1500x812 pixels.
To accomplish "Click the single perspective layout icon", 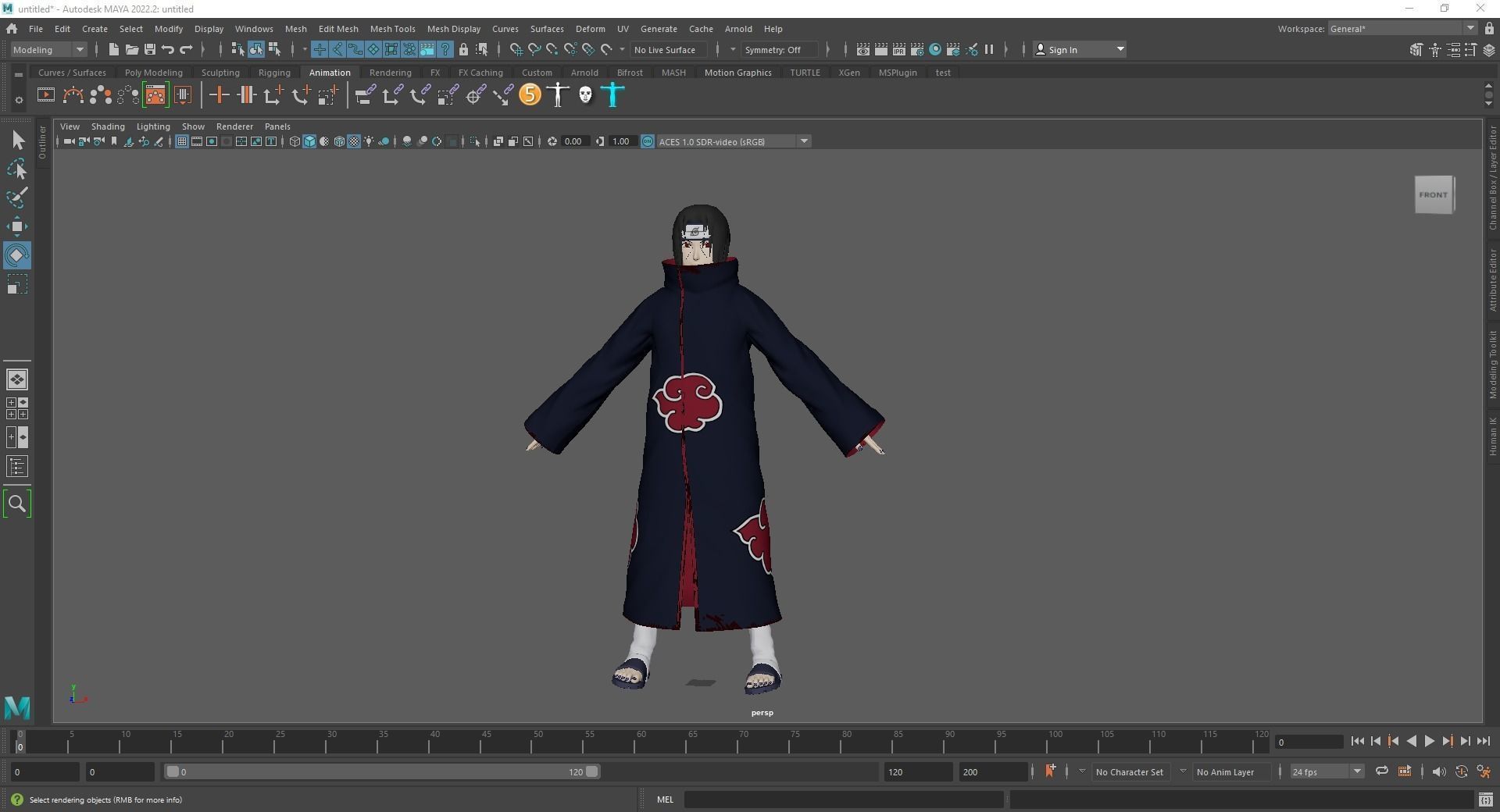I will click(x=17, y=379).
